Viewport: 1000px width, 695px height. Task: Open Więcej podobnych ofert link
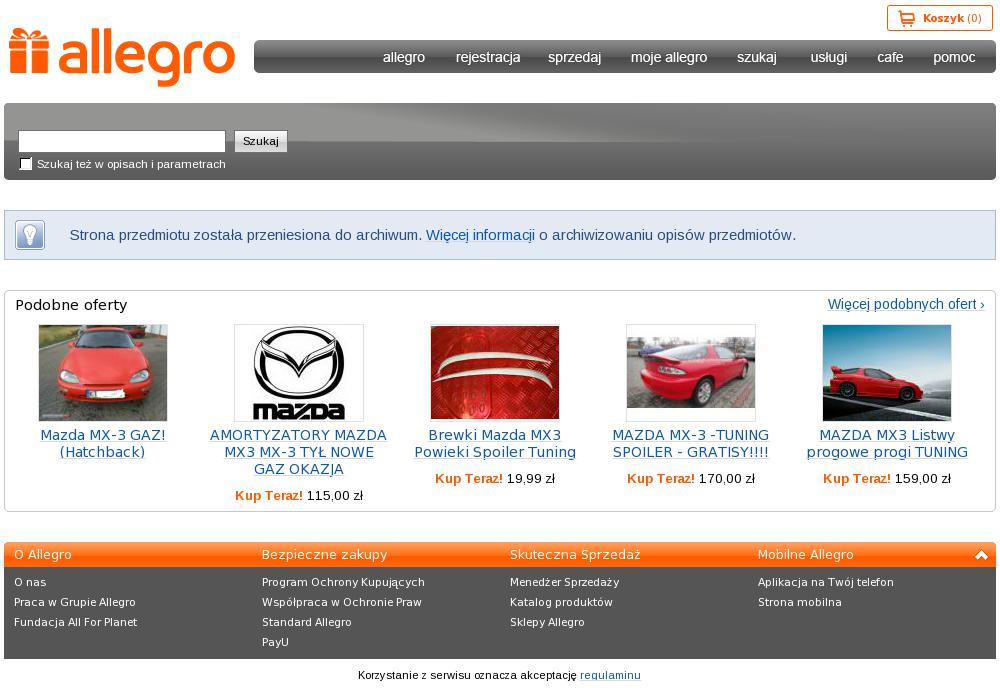coord(906,304)
